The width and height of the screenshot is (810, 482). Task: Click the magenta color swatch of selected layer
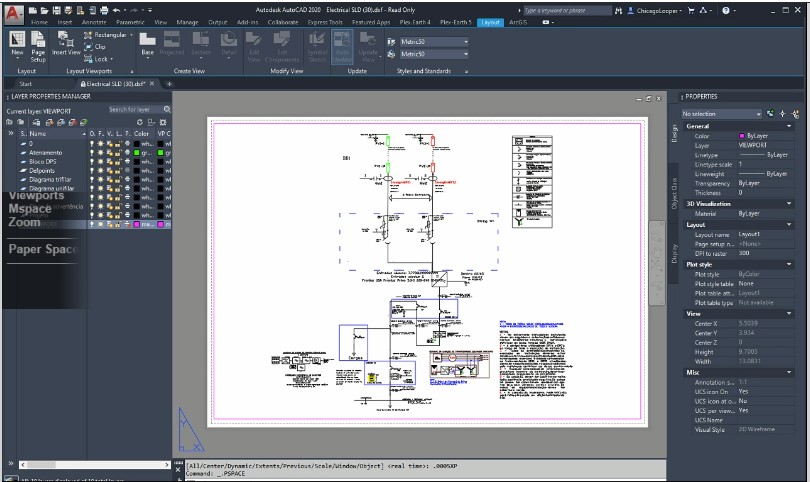[136, 224]
